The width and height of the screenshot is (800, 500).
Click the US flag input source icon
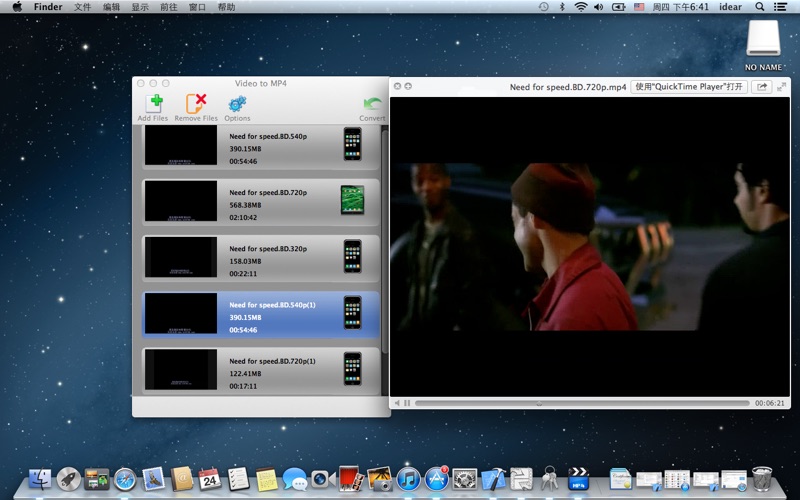click(639, 7)
